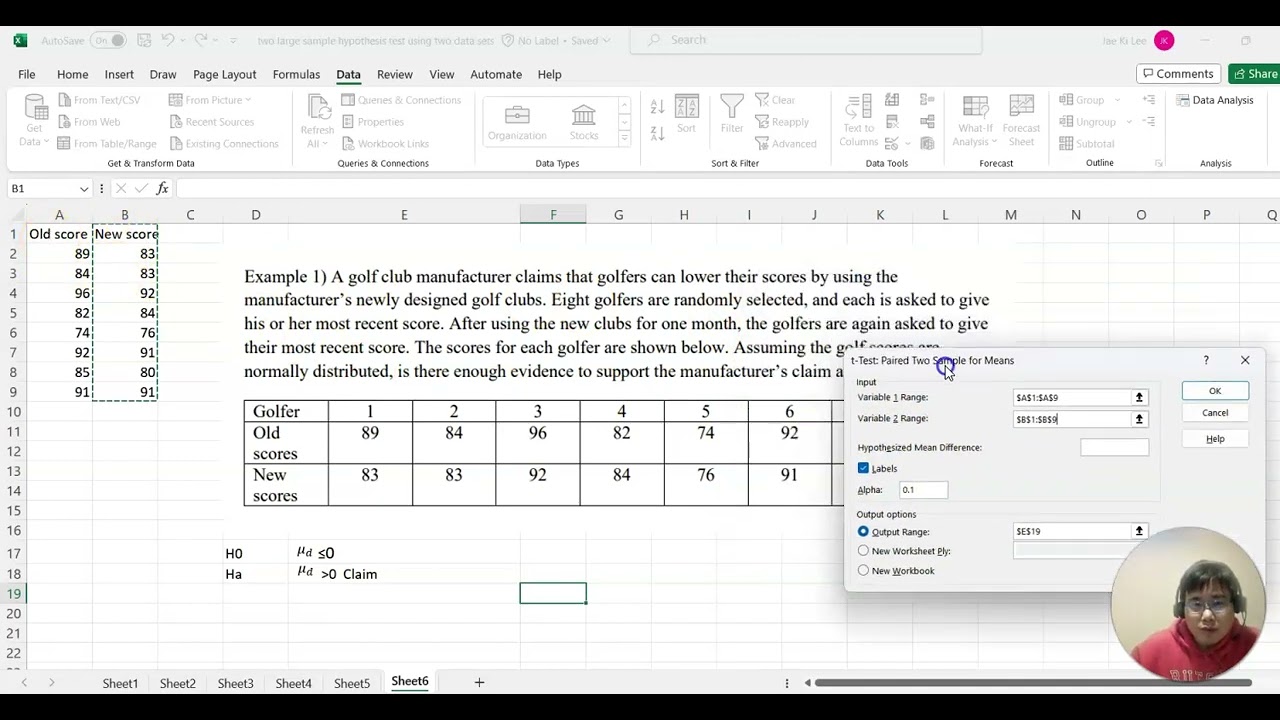
Task: Select column F header
Action: (553, 215)
